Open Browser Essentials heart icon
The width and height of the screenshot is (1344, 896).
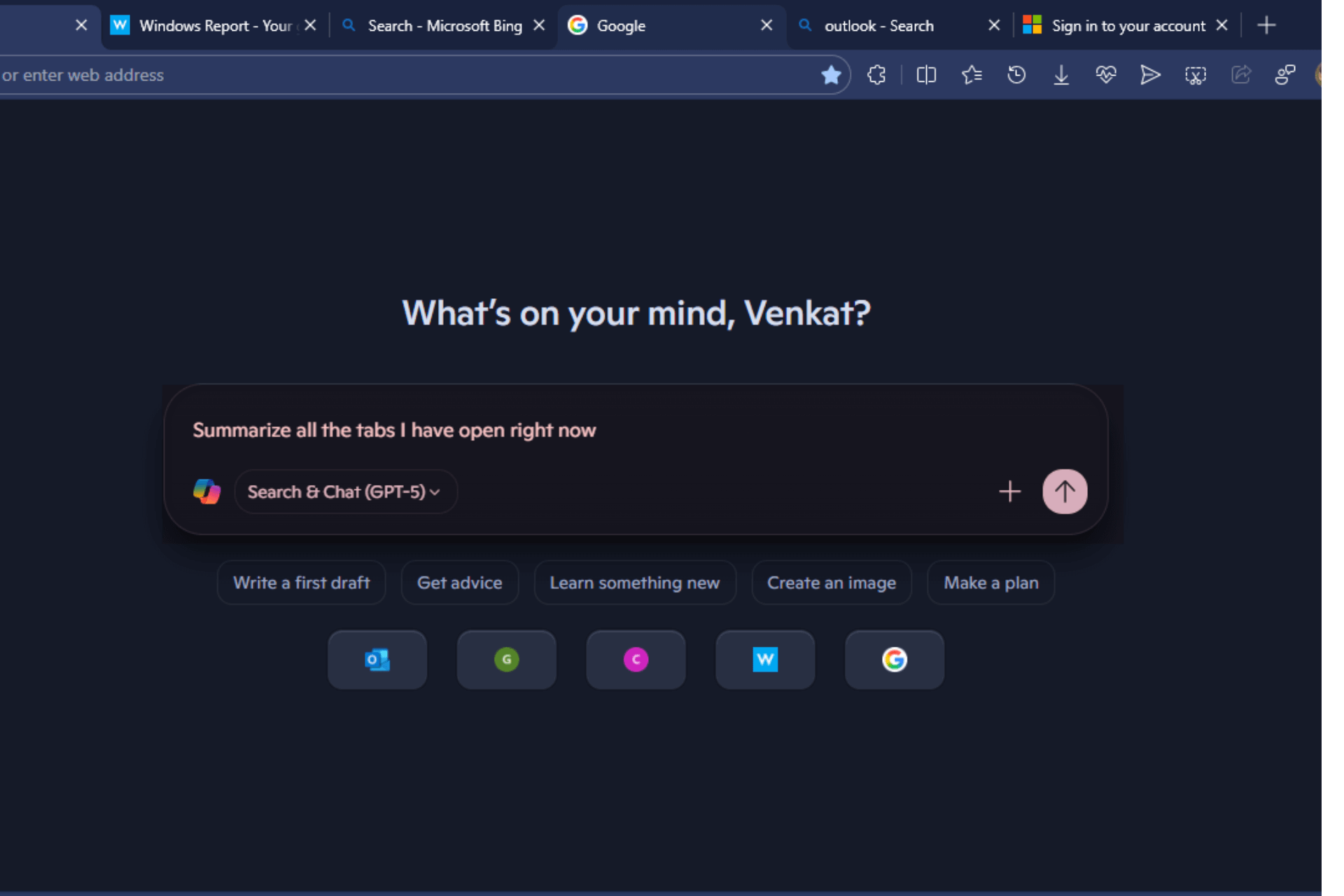coord(1107,75)
